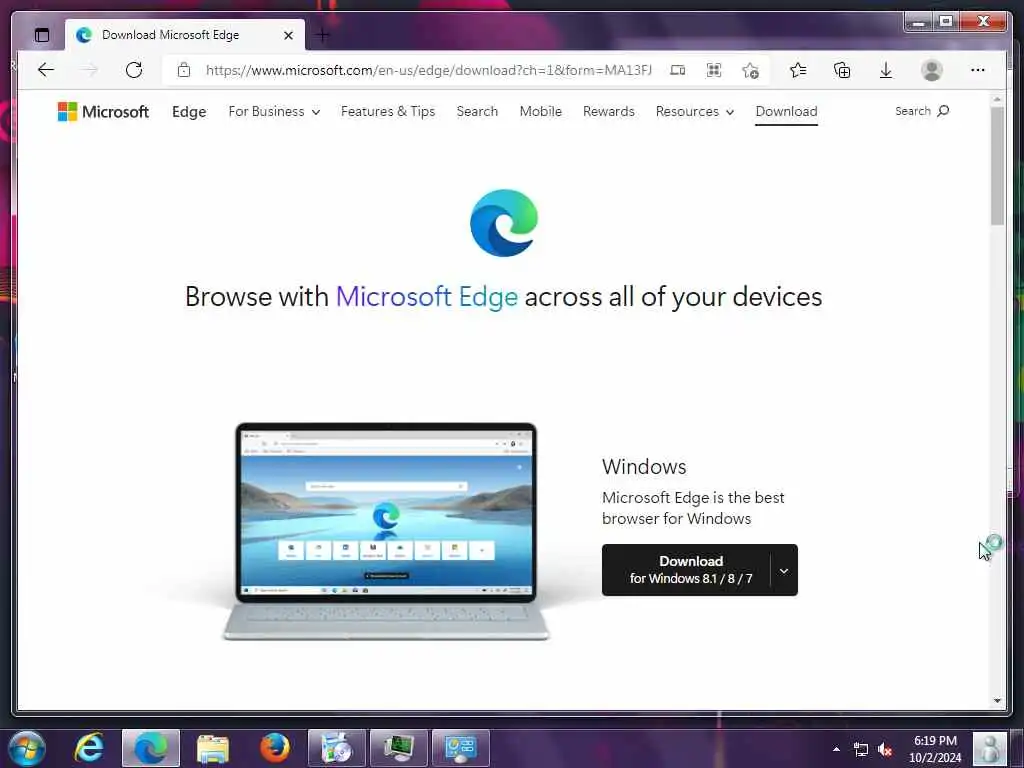This screenshot has width=1024, height=768.
Task: Open the network tray icon
Action: (x=861, y=750)
